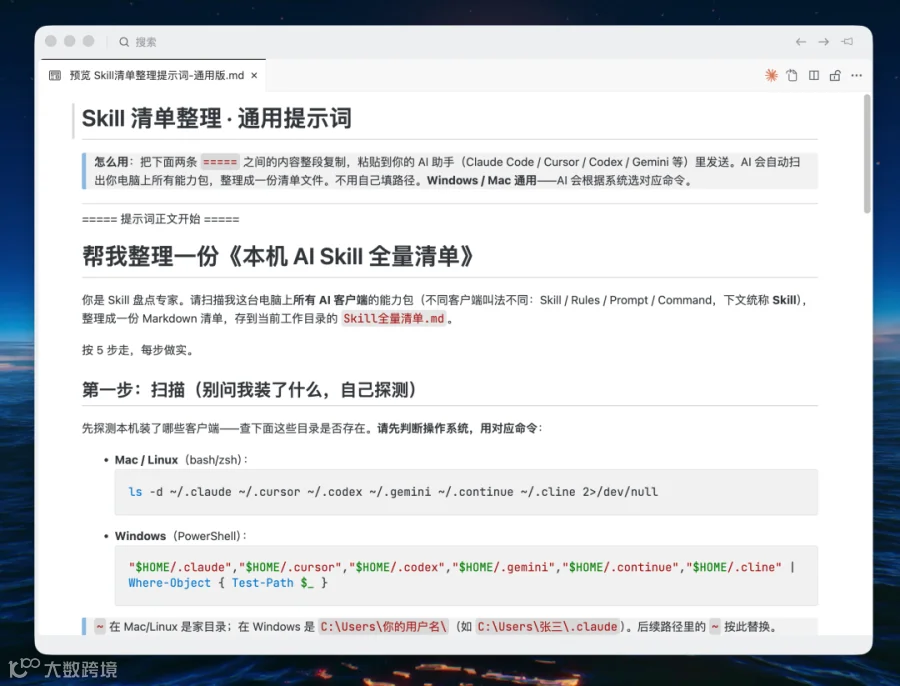Click the heading Skill 清单整理 · 通用提示词
The width and height of the screenshot is (900, 686).
click(216, 118)
